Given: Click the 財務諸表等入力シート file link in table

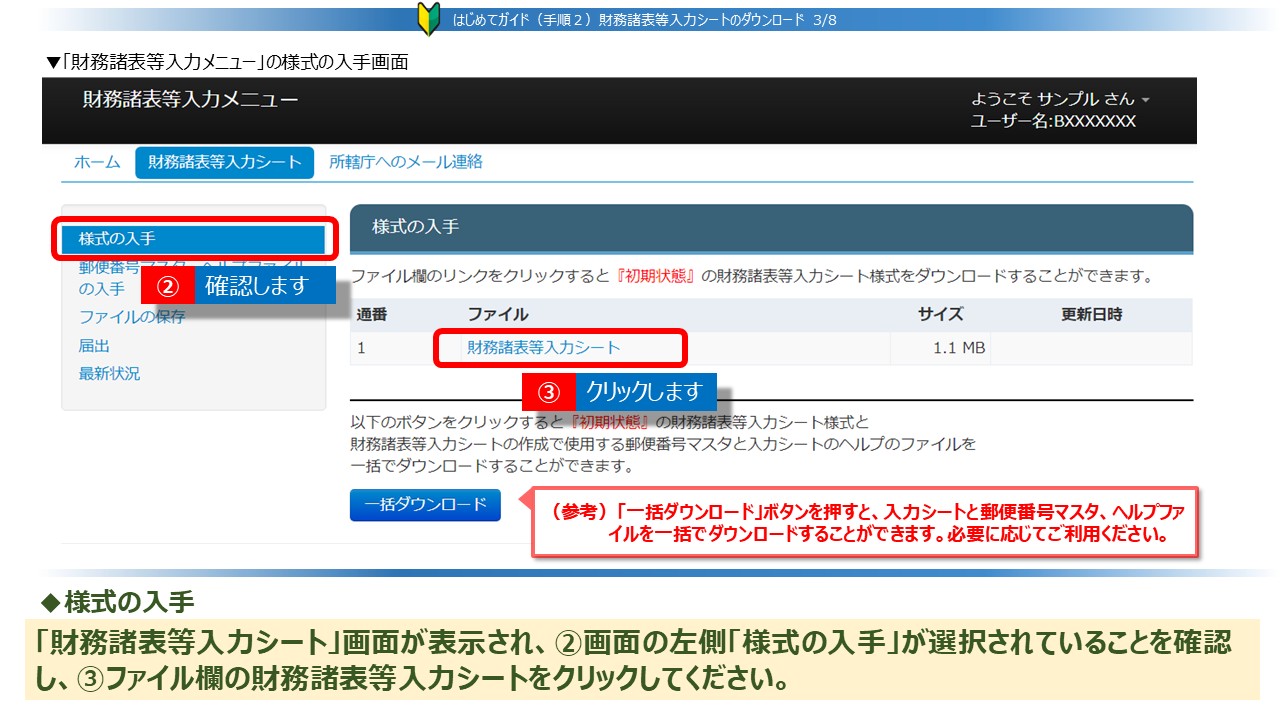Looking at the screenshot, I should click(543, 348).
